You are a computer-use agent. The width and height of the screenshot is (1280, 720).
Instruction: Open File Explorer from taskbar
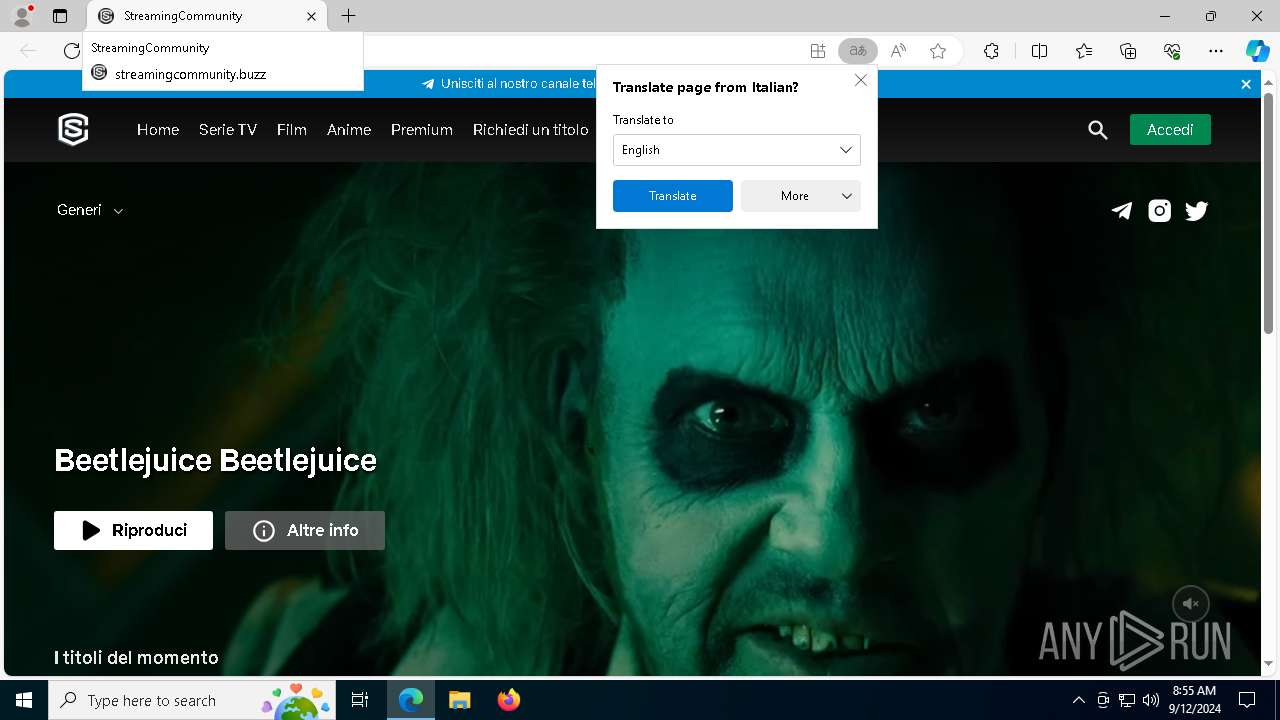coord(459,700)
